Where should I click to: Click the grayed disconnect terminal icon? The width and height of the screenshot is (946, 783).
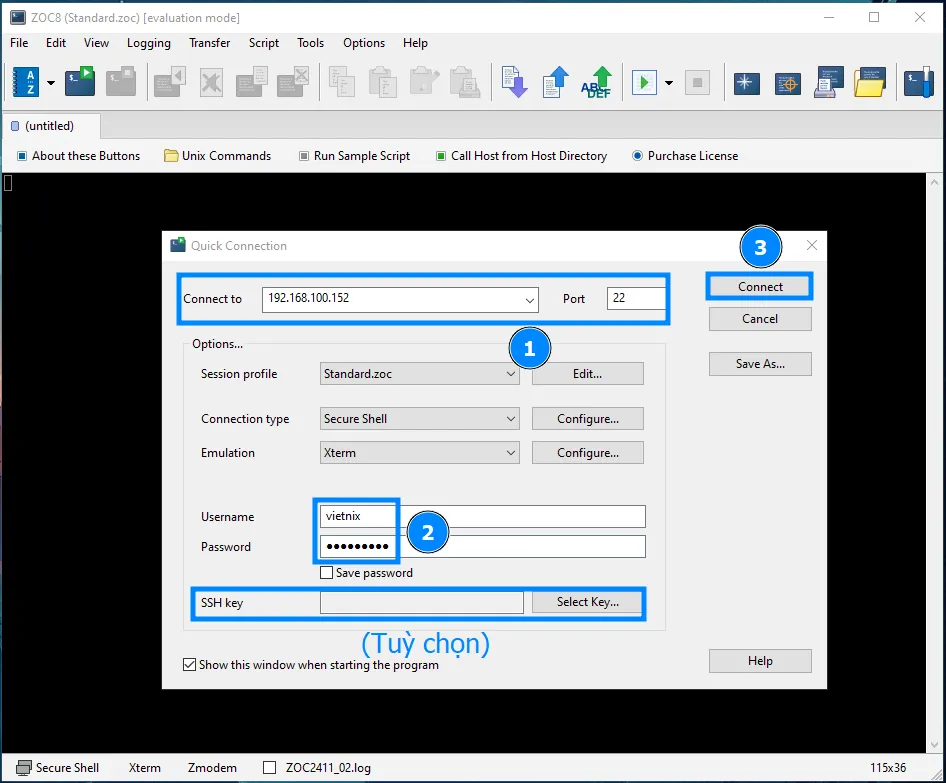121,82
